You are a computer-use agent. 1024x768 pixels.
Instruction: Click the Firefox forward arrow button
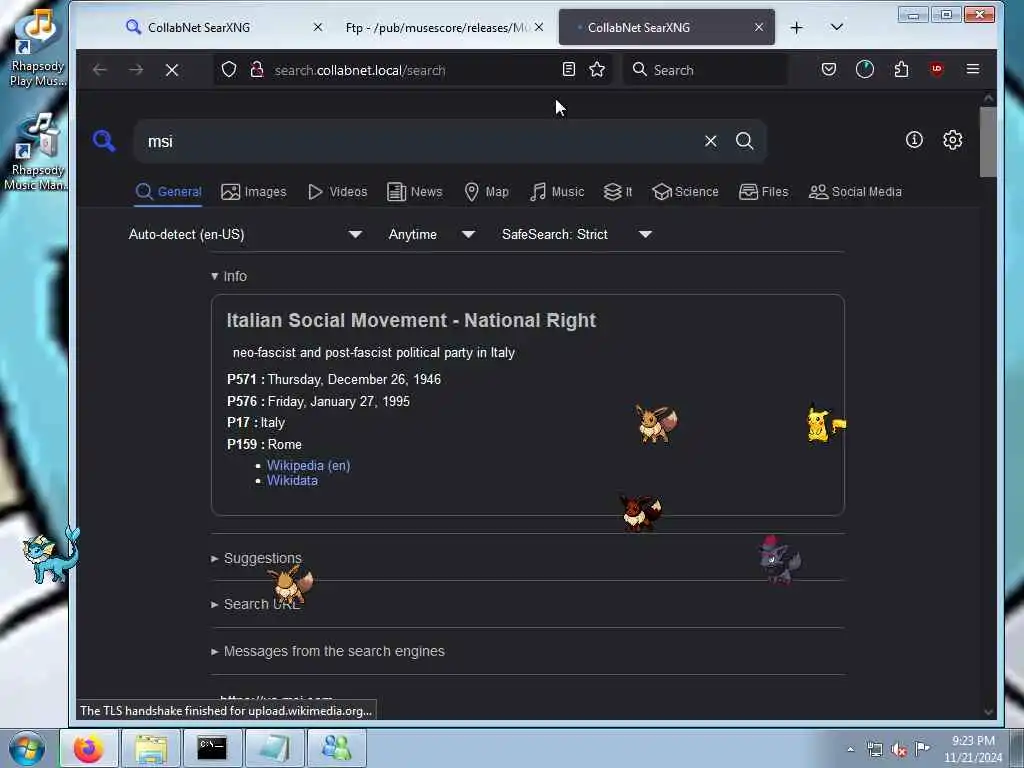136,70
